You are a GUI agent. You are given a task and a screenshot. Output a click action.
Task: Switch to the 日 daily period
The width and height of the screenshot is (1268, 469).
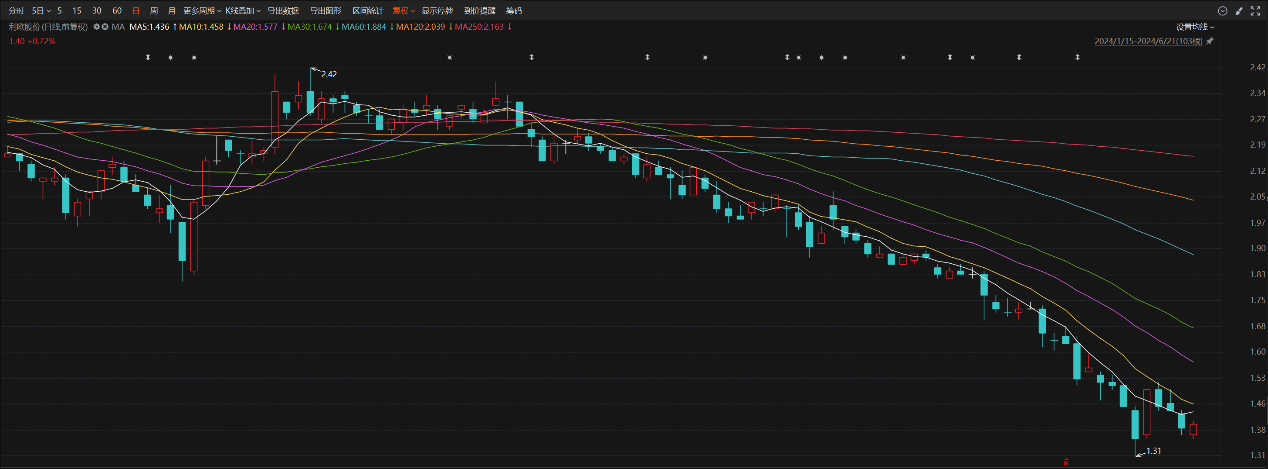pos(136,10)
